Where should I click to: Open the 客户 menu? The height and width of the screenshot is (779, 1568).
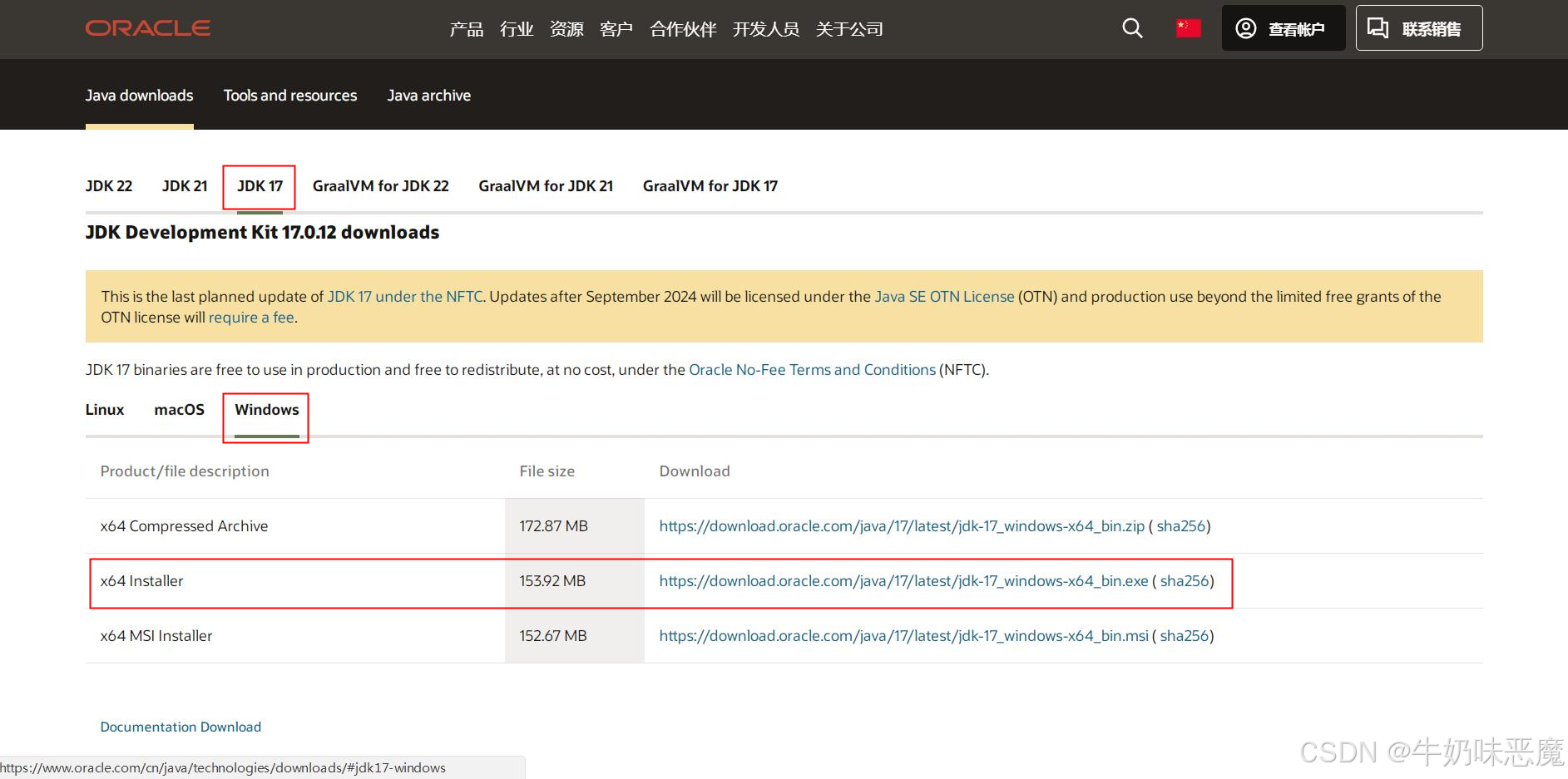click(616, 29)
